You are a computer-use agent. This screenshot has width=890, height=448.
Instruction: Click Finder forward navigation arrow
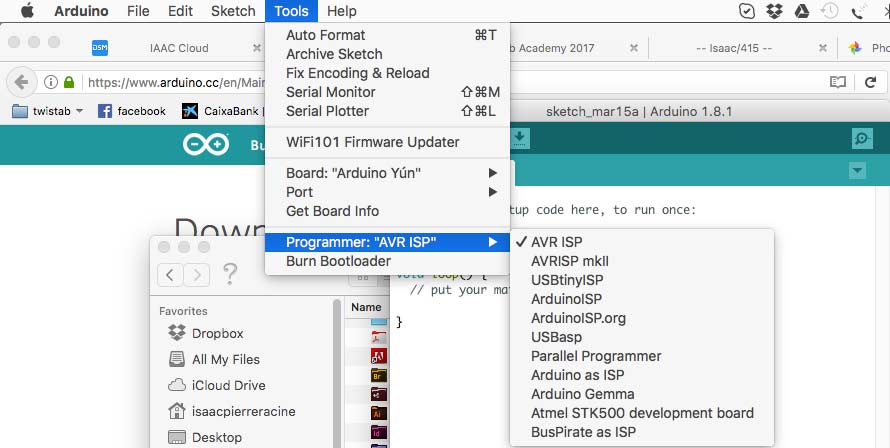tap(197, 275)
